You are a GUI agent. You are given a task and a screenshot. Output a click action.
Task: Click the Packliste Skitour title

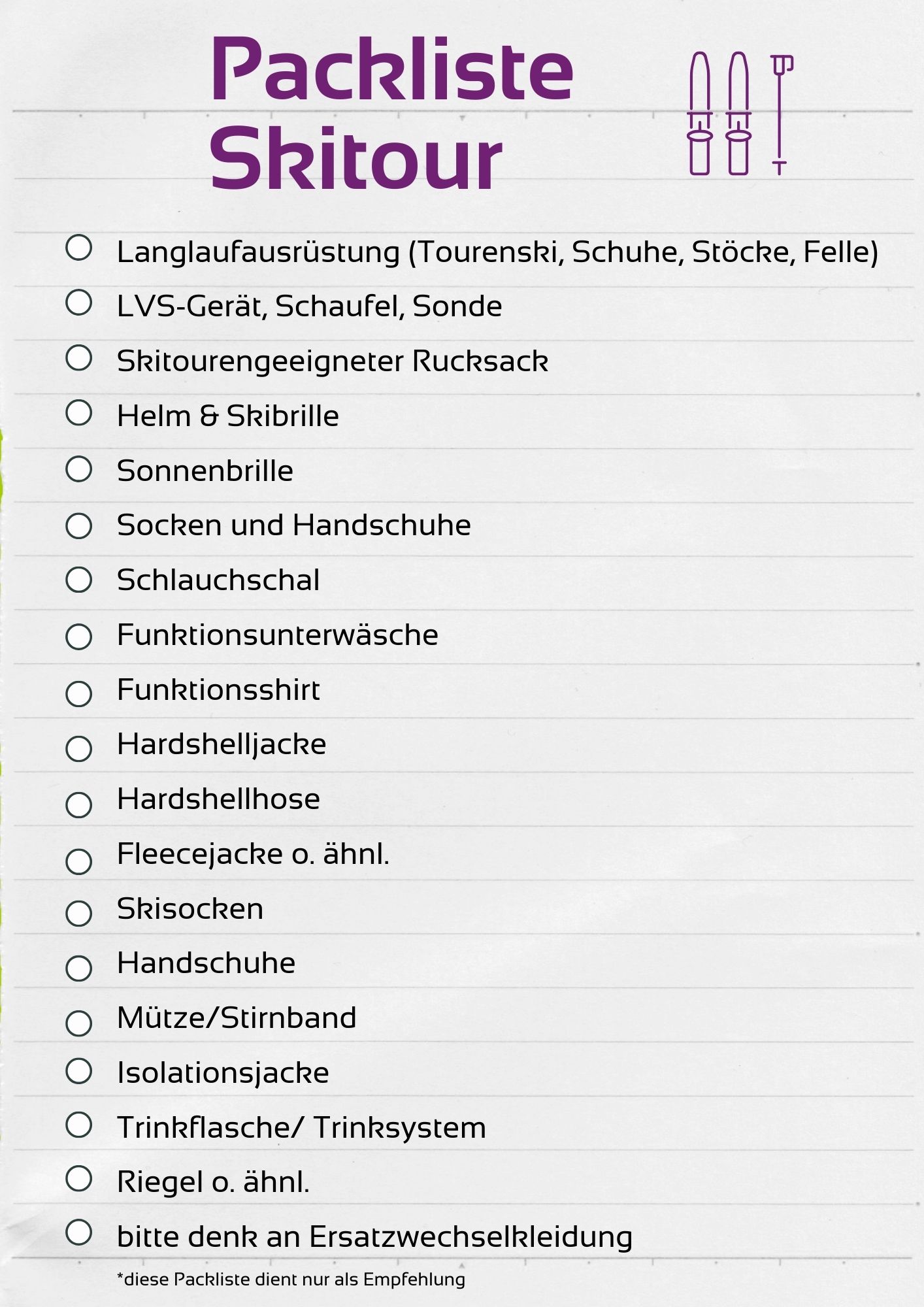tap(391, 112)
